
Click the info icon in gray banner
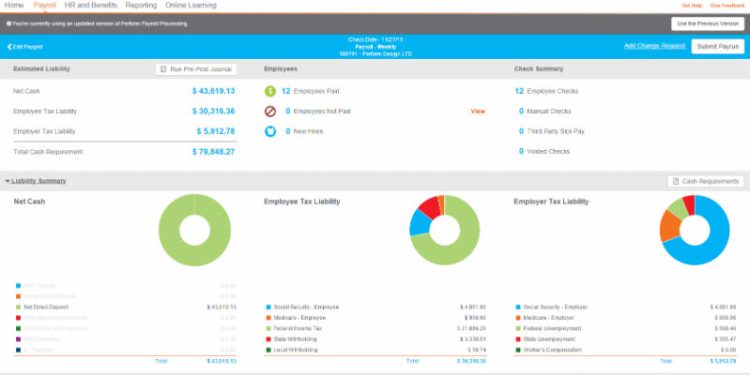tap(9, 23)
